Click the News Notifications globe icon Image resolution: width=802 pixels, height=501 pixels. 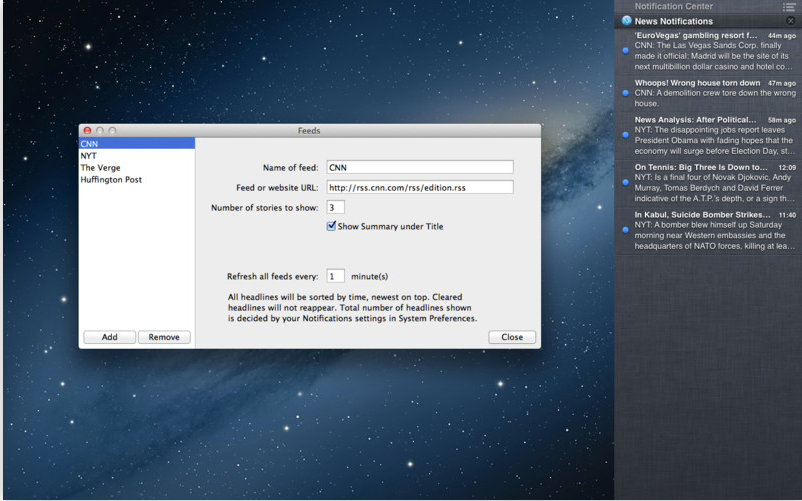point(627,20)
